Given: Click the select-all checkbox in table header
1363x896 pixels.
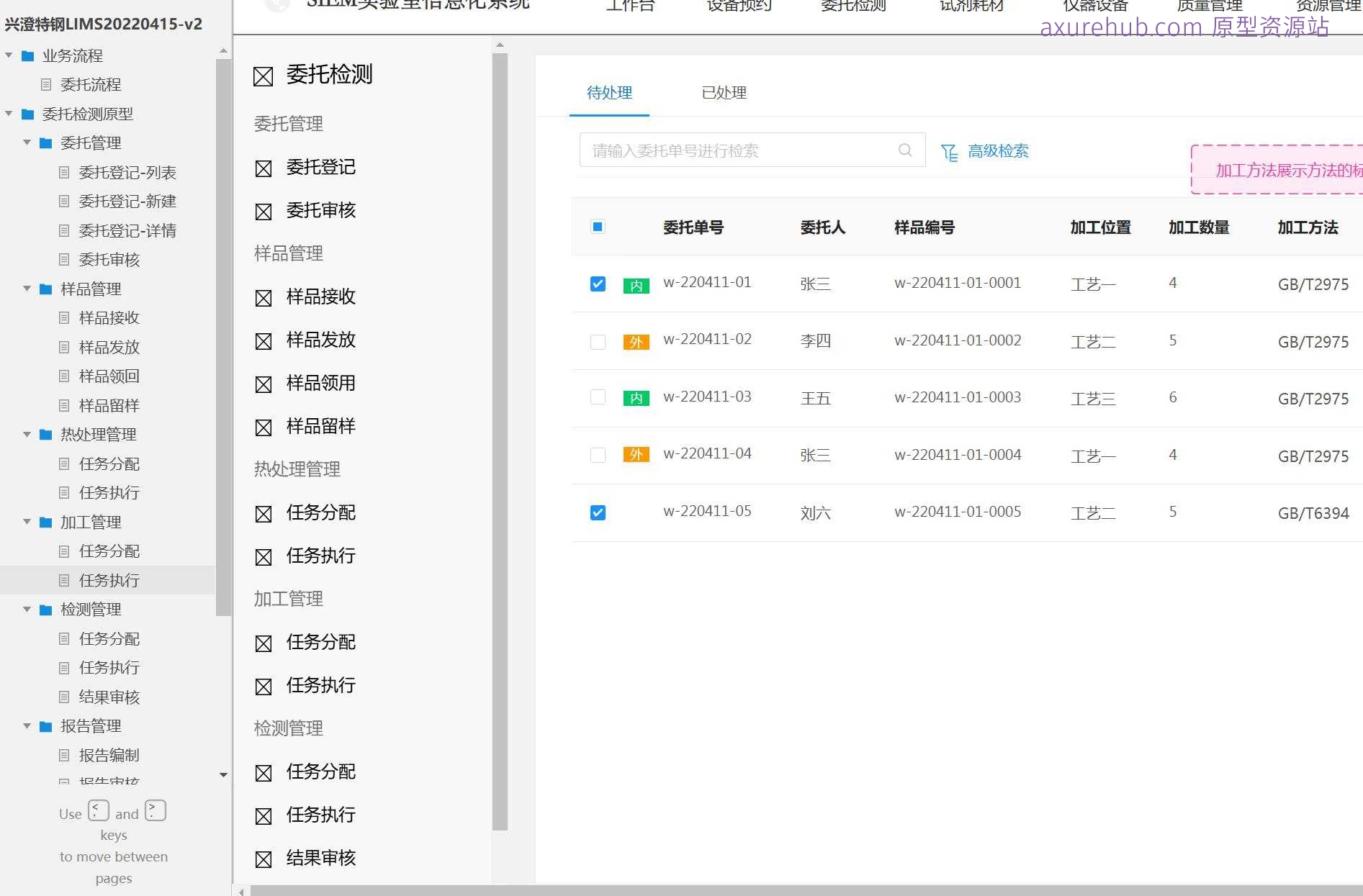Looking at the screenshot, I should (x=598, y=227).
